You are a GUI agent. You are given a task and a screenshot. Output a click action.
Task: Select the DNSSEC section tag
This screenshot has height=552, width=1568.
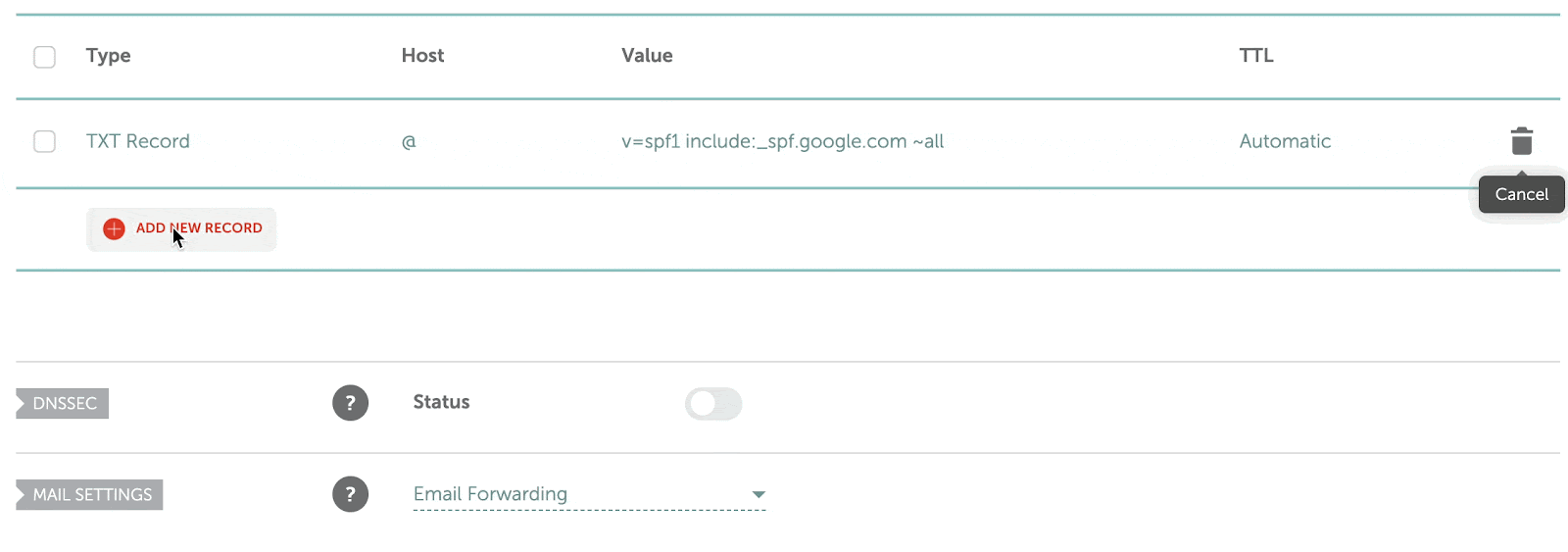pos(64,403)
